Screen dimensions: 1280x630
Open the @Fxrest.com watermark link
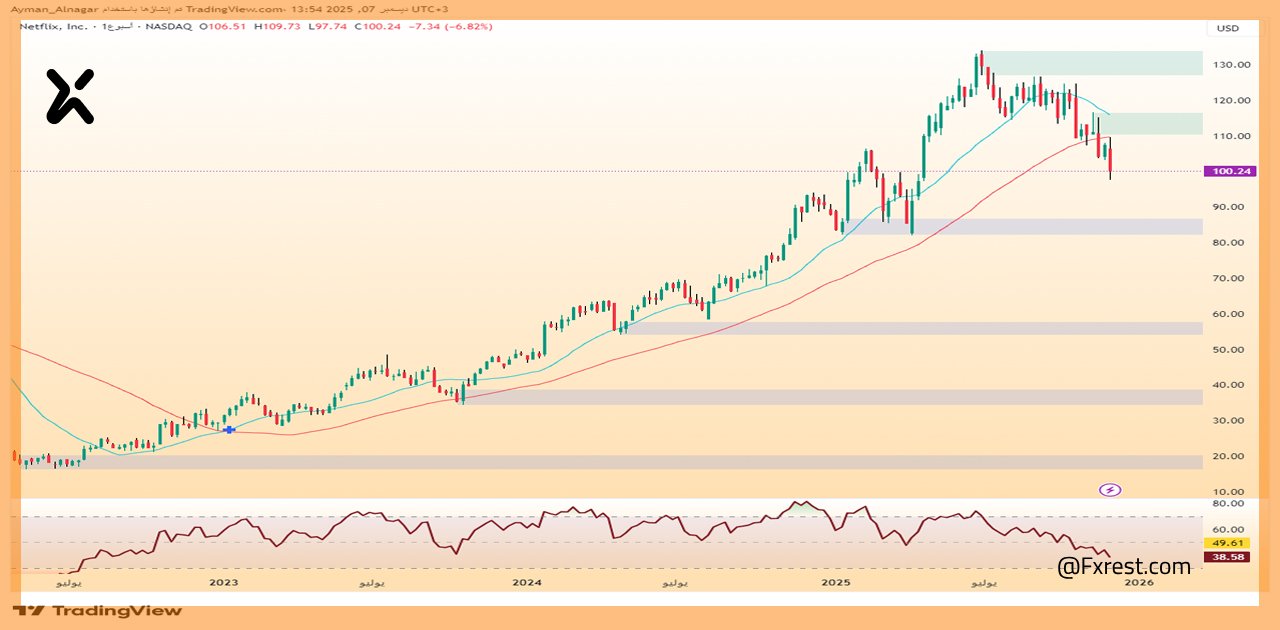1124,567
